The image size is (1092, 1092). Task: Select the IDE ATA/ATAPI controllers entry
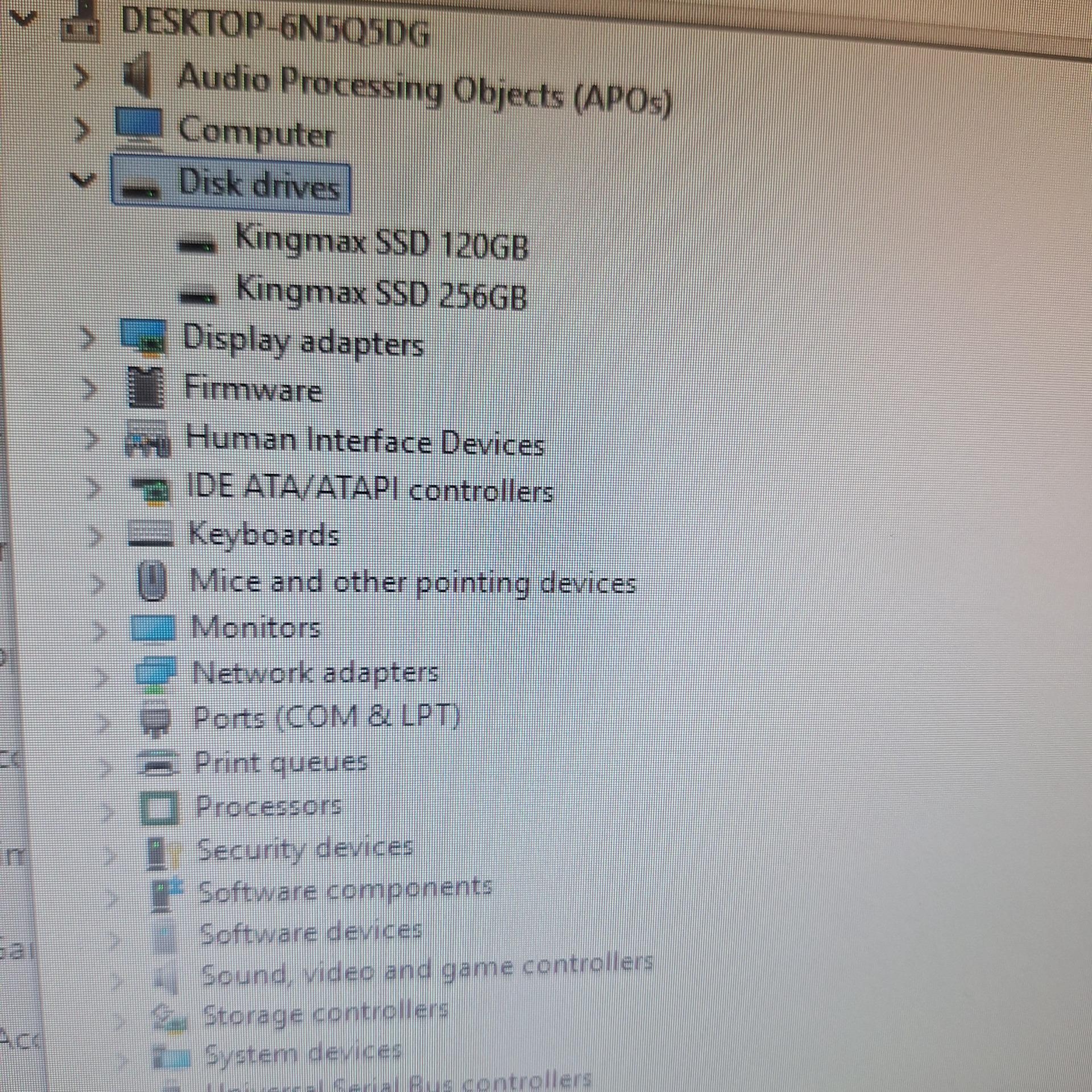click(x=370, y=489)
